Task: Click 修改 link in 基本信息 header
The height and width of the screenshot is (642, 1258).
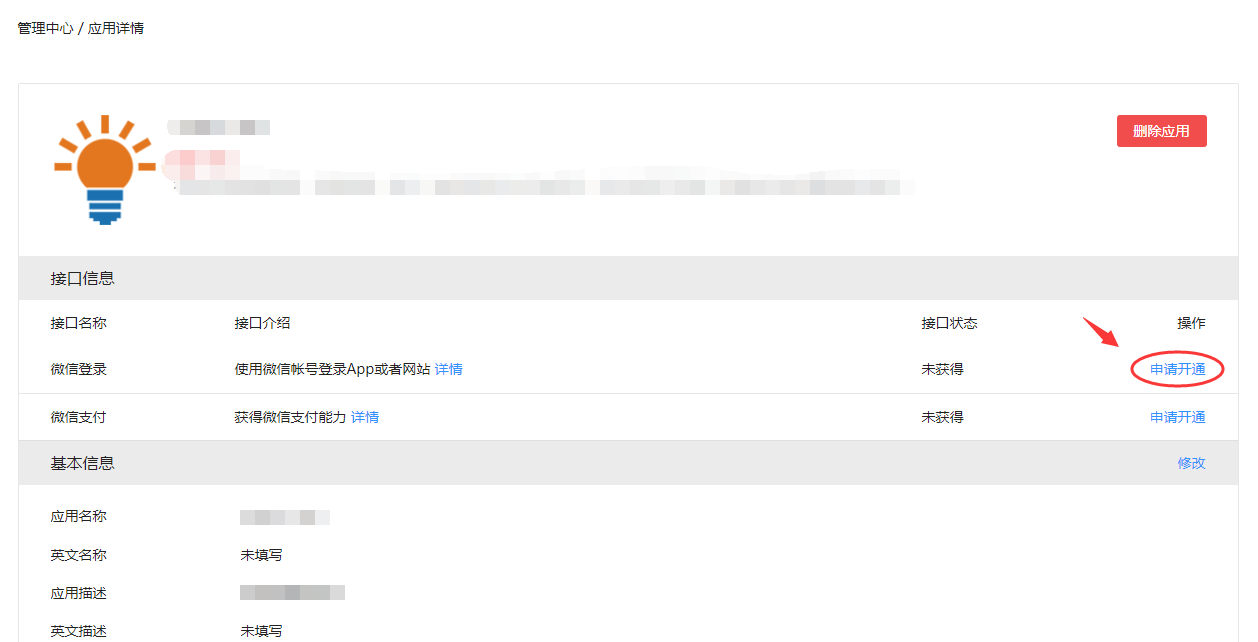Action: 1192,463
